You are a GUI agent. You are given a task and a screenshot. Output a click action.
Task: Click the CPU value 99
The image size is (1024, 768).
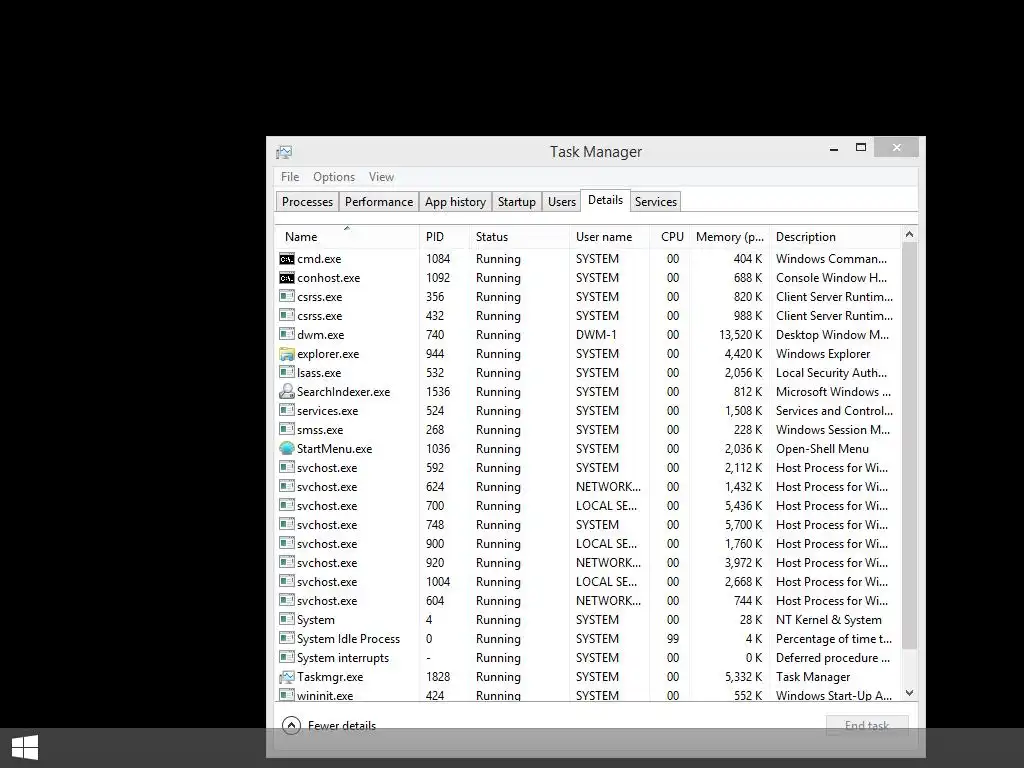pos(673,638)
